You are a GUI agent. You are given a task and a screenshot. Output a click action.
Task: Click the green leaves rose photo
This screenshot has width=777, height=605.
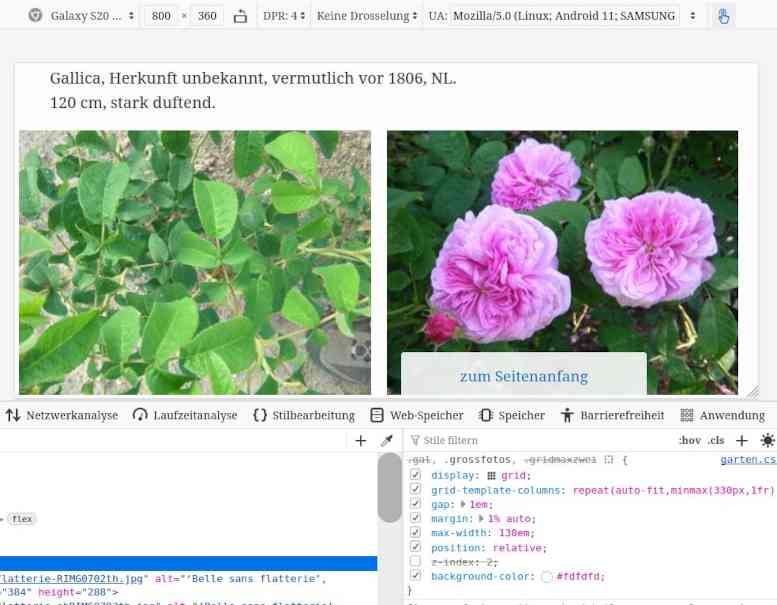click(x=195, y=262)
